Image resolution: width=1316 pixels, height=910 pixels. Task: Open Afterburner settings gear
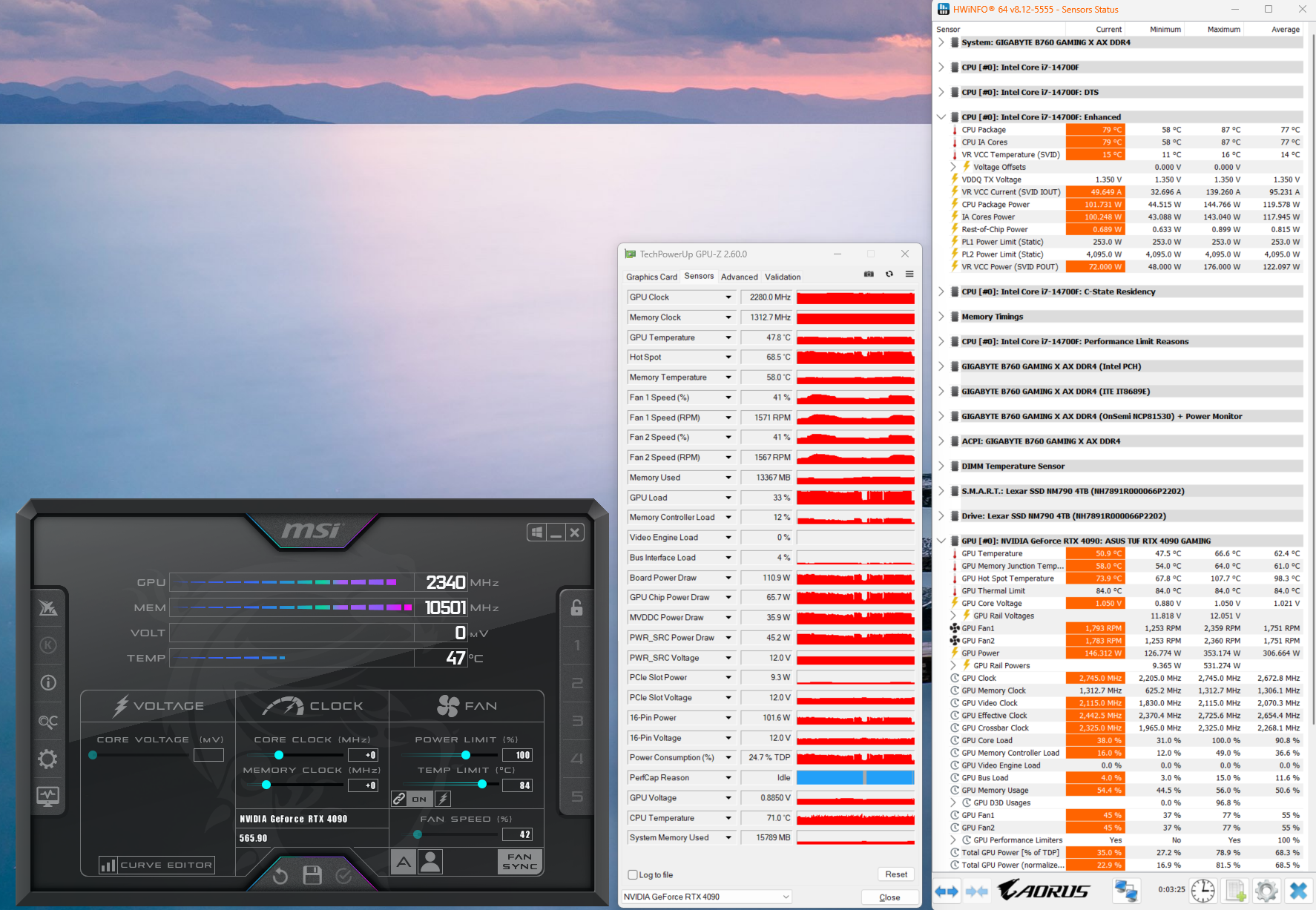coord(47,759)
